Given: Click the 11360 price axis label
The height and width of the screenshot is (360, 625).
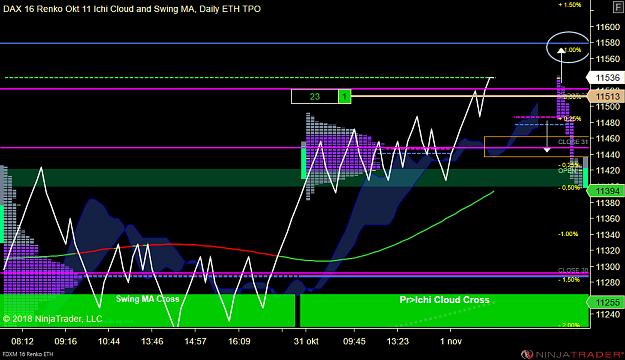Looking at the screenshot, I should [608, 219].
